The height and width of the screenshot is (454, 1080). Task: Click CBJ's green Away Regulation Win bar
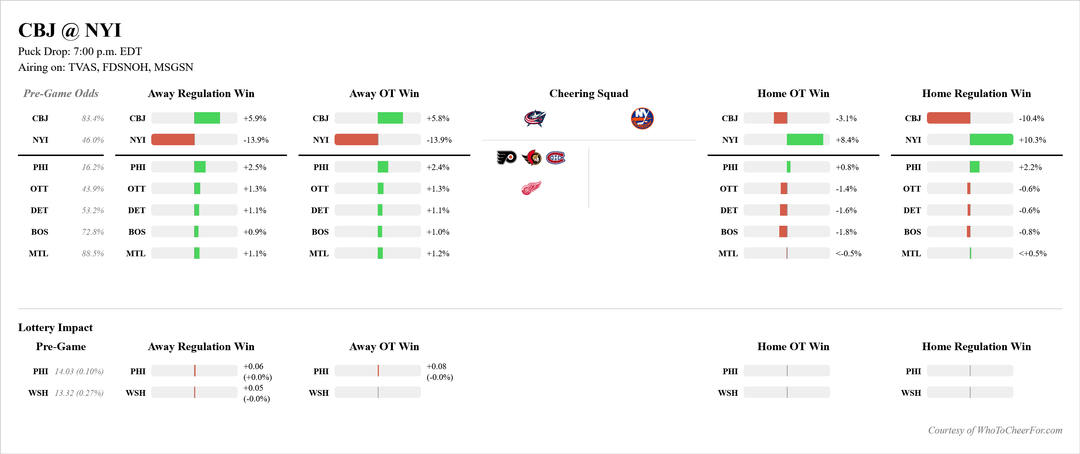tap(207, 118)
